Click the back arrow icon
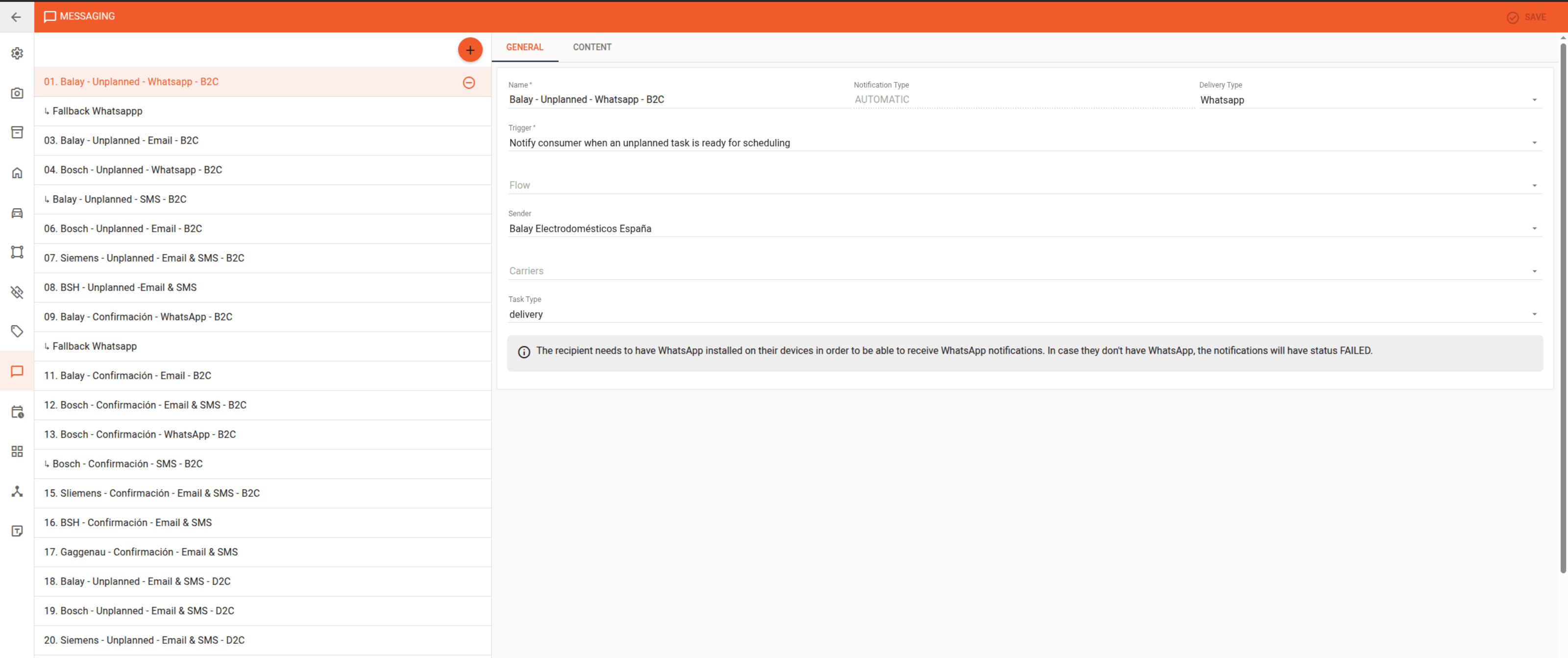This screenshot has width=1568, height=658. tap(17, 17)
